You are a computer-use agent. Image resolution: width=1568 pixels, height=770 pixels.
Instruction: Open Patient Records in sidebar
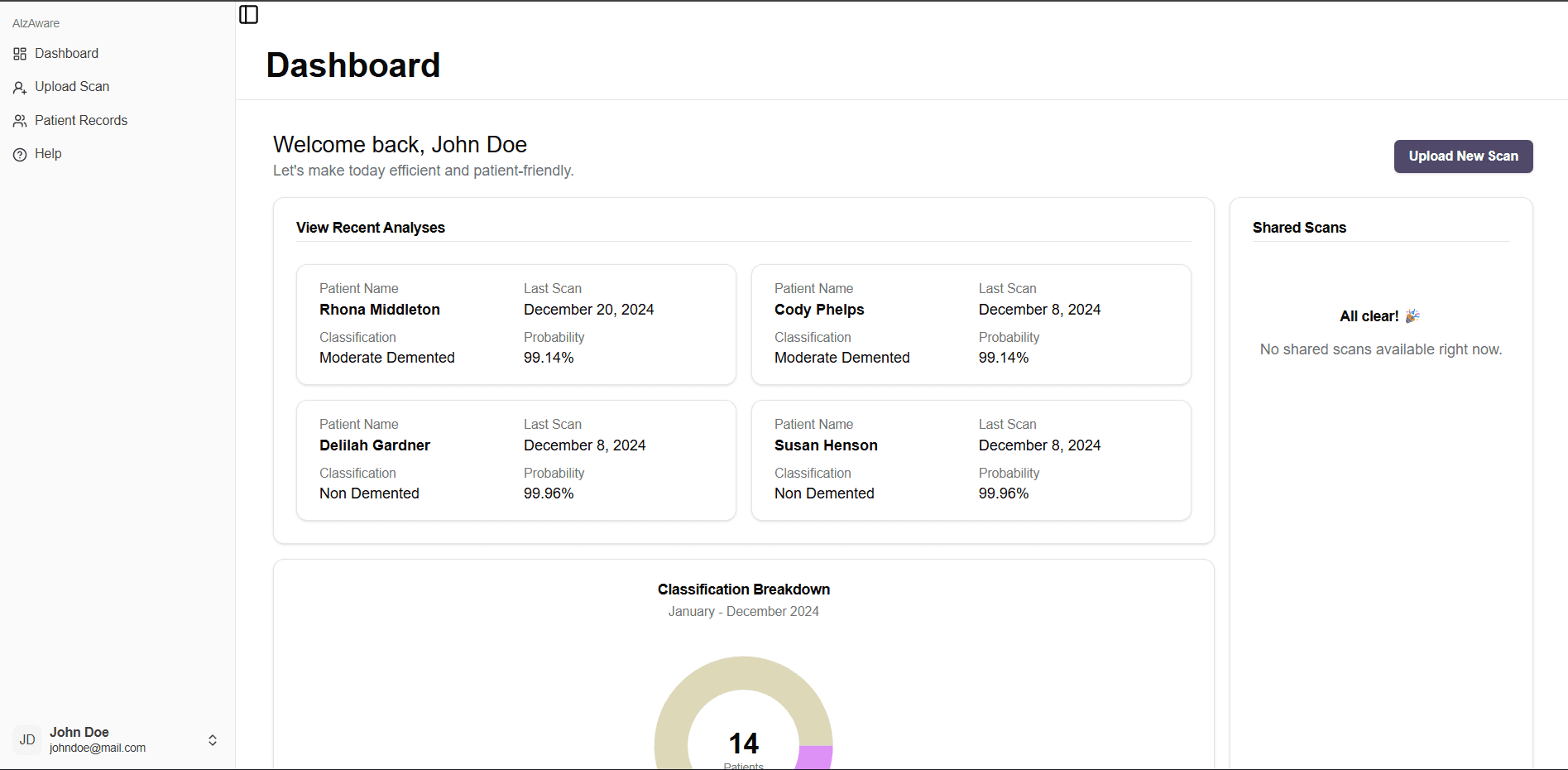coord(81,121)
